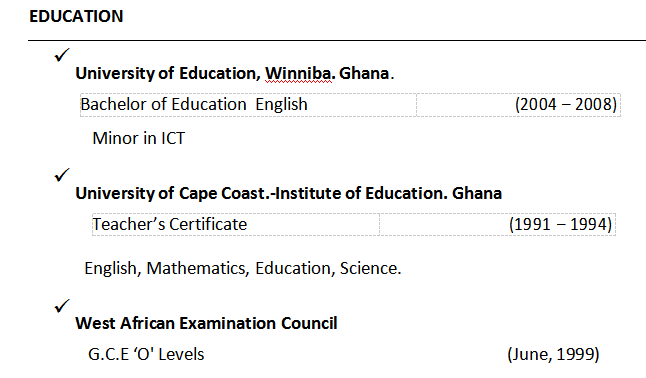Click the Teacher's Certificate table cell

[235, 225]
